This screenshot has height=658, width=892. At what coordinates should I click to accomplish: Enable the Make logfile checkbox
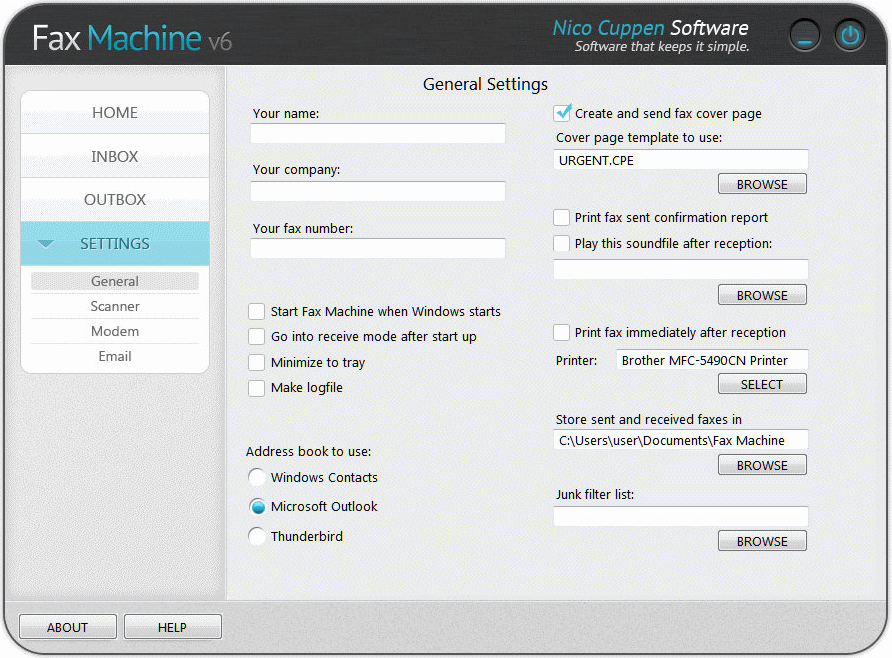[x=257, y=388]
